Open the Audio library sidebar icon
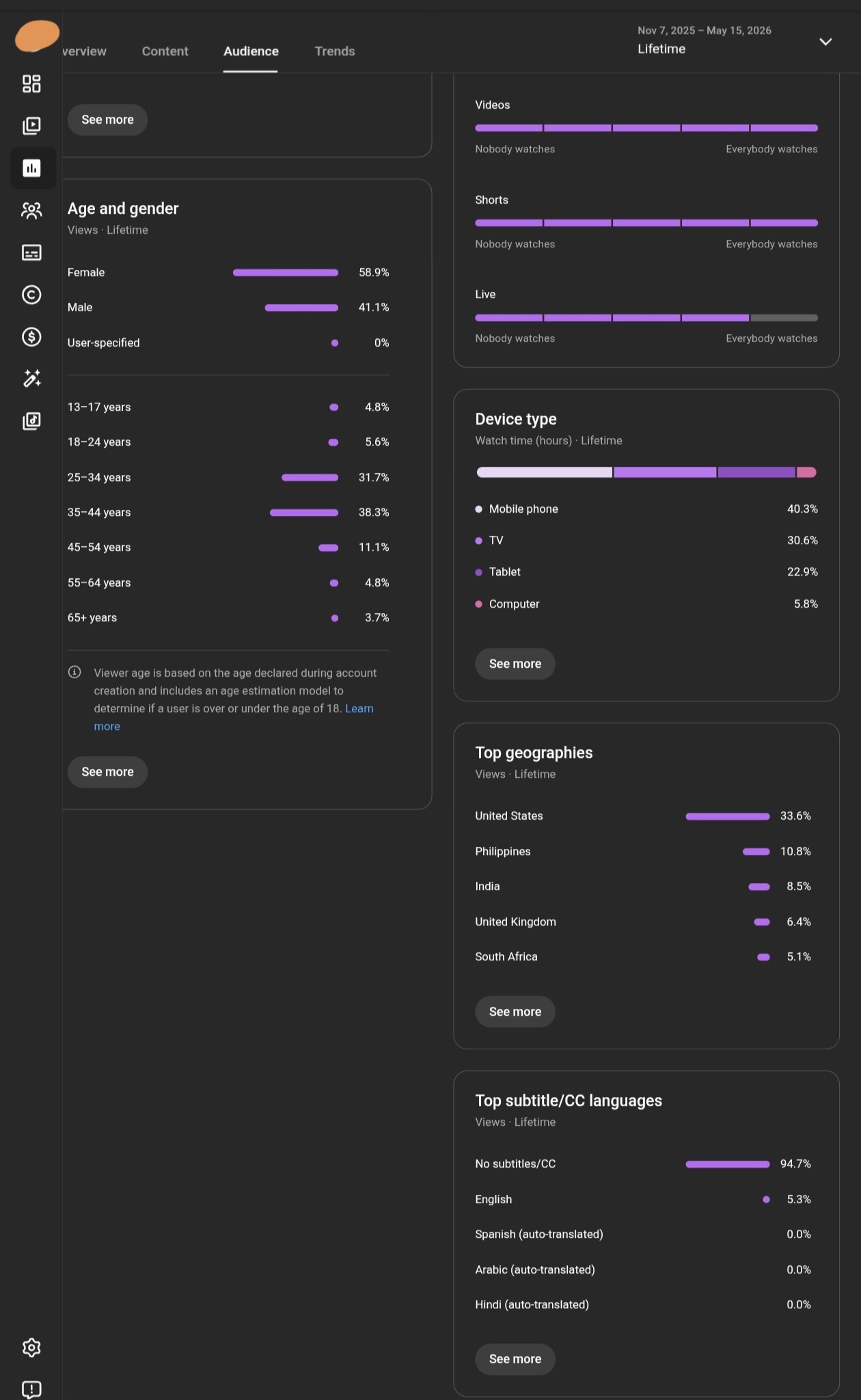 click(31, 421)
